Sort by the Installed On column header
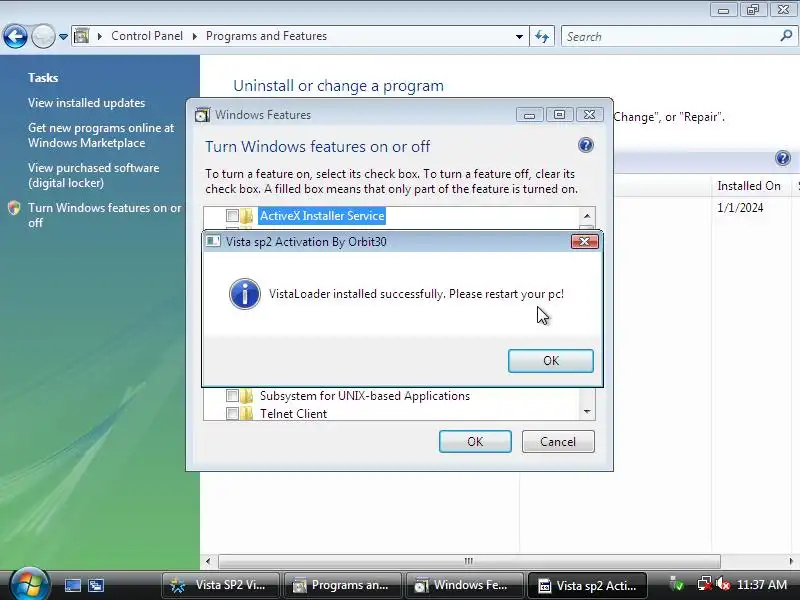 tap(749, 186)
